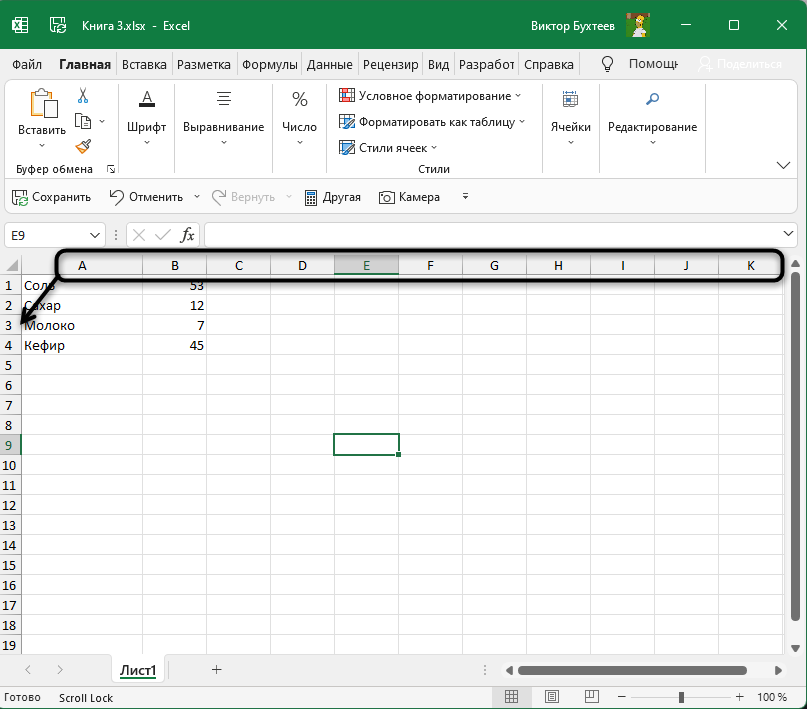Click the zoom out minus button
807x709 pixels.
tap(622, 697)
